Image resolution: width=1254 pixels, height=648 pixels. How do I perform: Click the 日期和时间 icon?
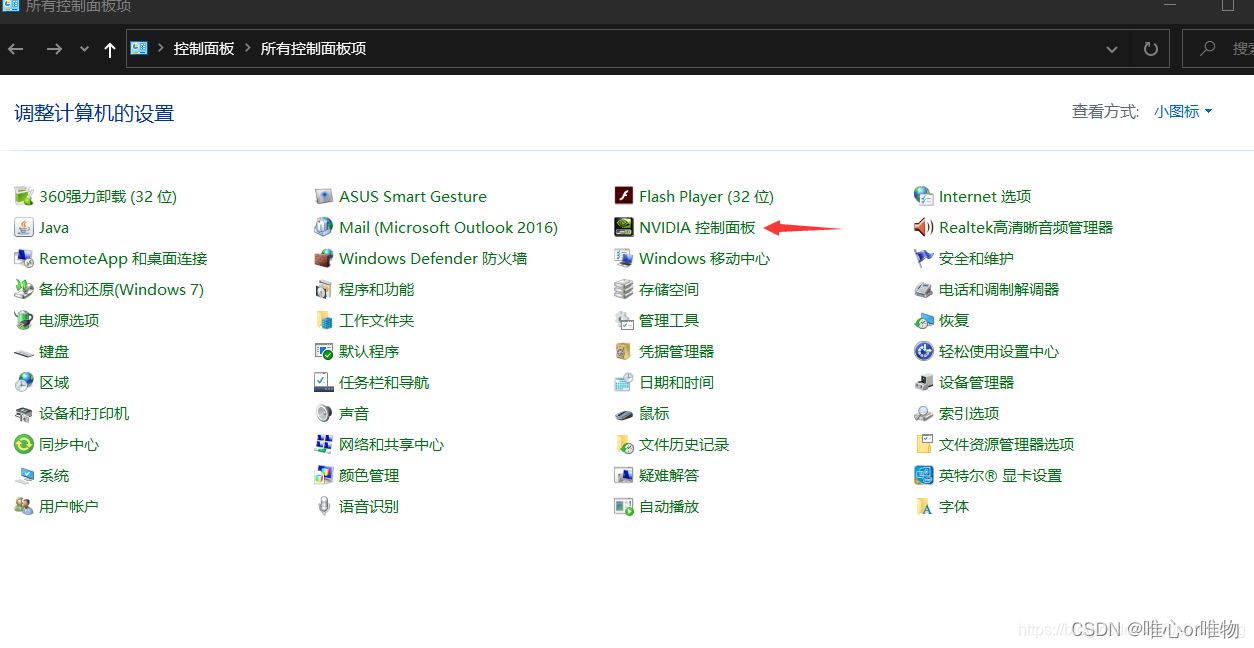coord(624,382)
